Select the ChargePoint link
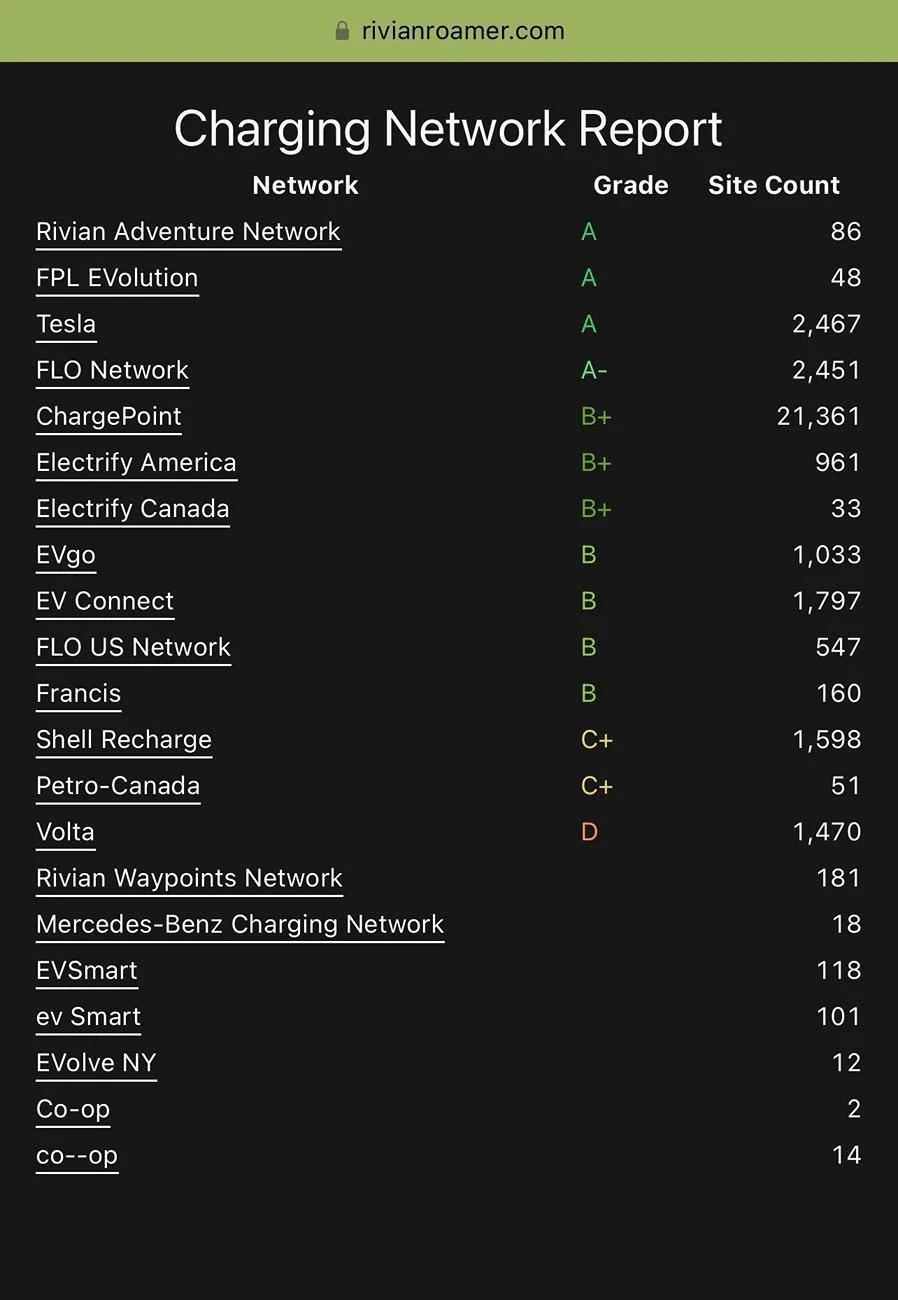Screen dimensions: 898x1300 109,416
